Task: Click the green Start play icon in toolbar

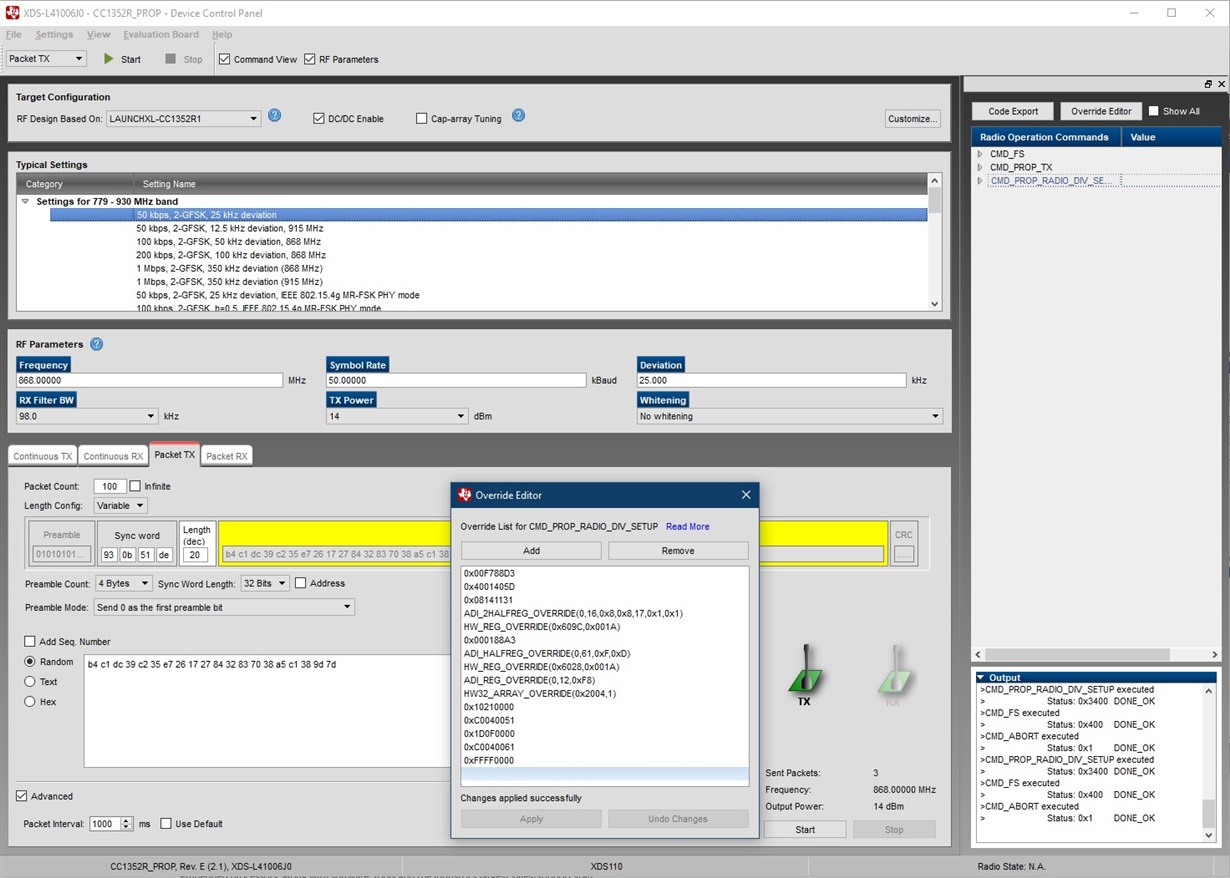Action: [x=109, y=59]
